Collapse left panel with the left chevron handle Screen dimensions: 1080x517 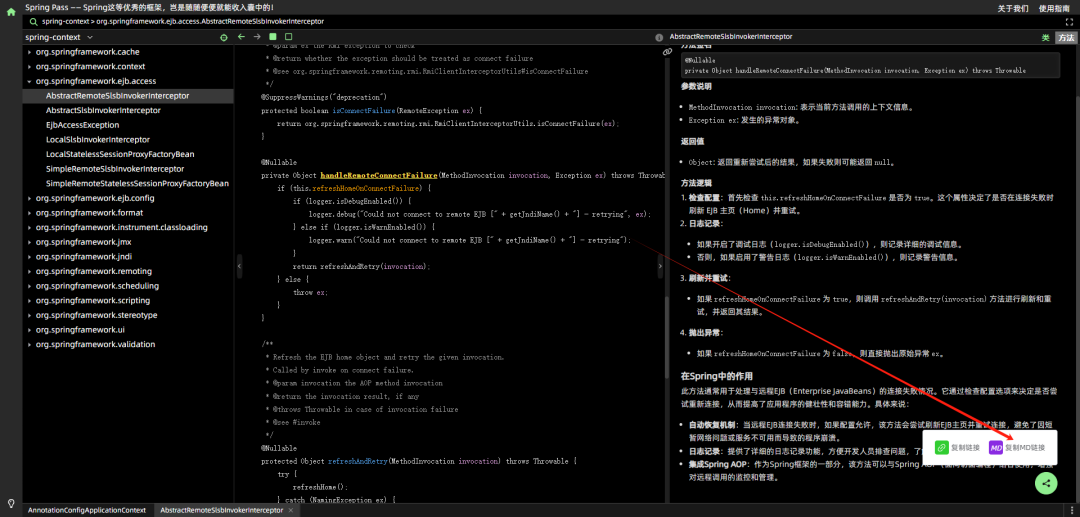click(x=239, y=266)
